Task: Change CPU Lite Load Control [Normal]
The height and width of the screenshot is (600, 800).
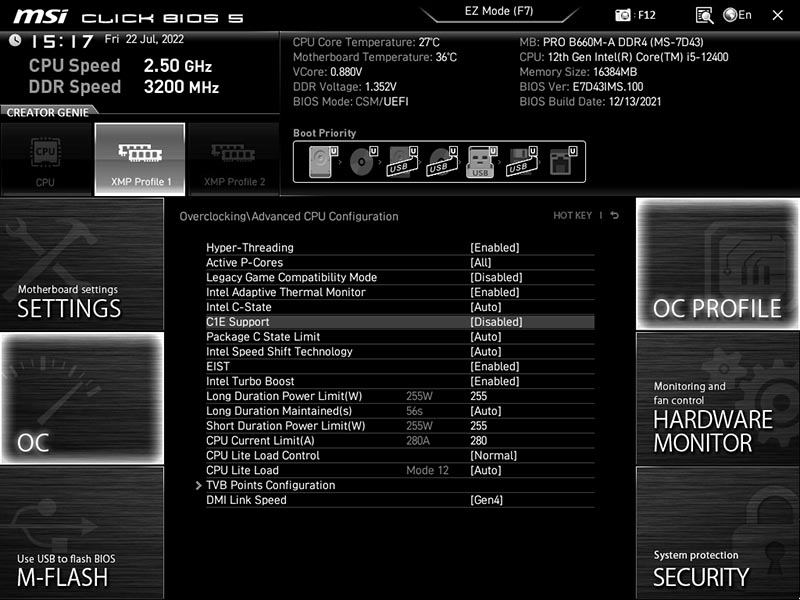Action: coord(493,455)
